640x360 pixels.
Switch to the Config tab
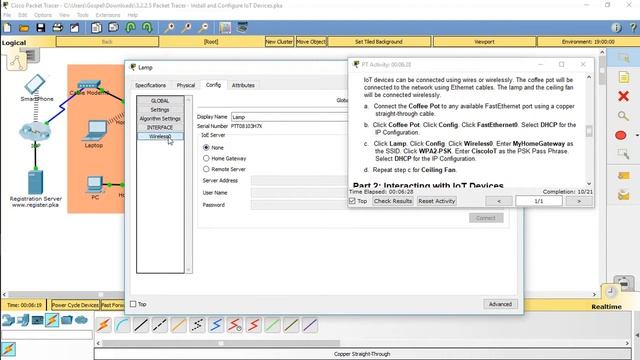tap(213, 85)
